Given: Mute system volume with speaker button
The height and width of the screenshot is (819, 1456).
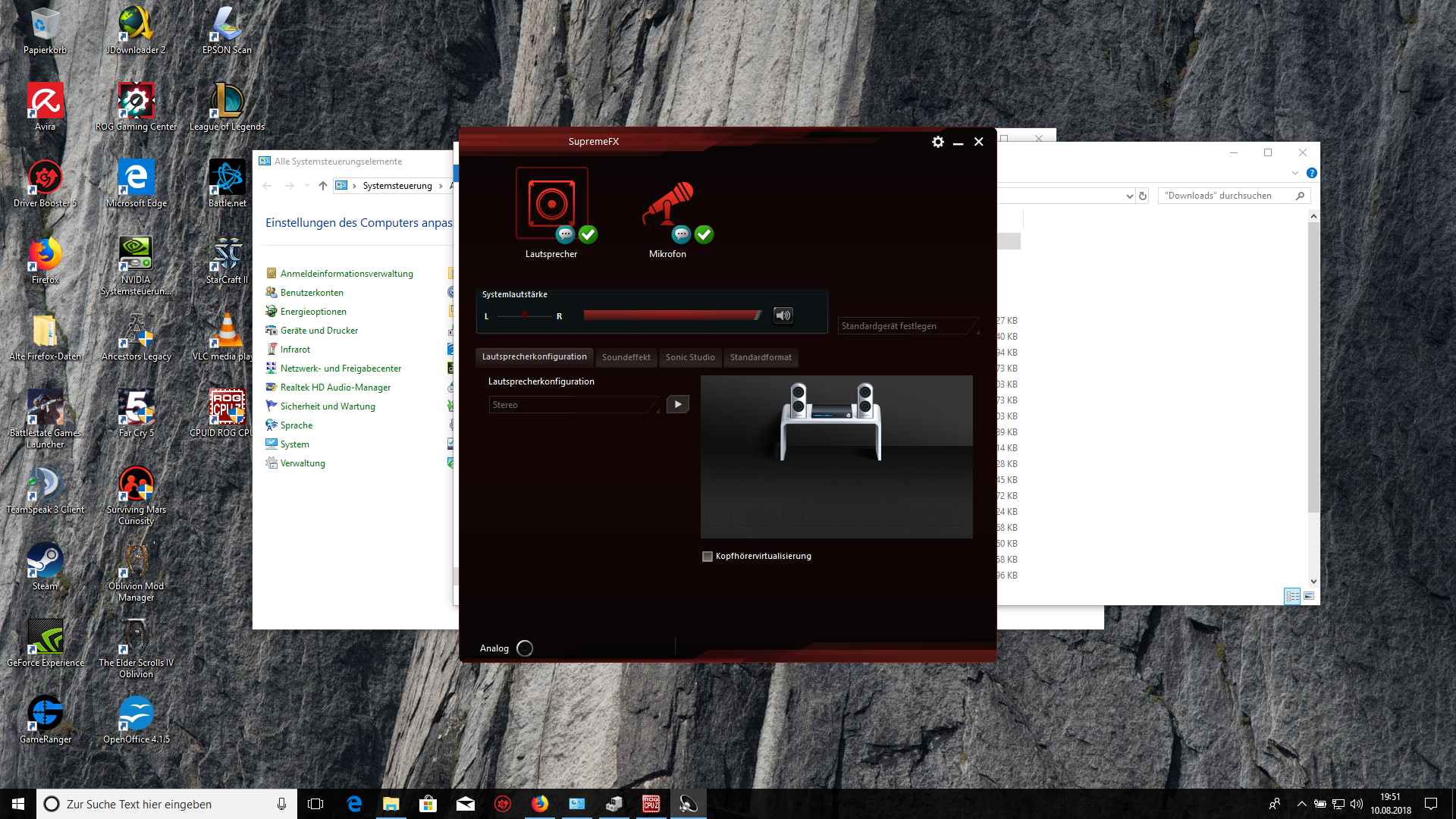Looking at the screenshot, I should [783, 315].
